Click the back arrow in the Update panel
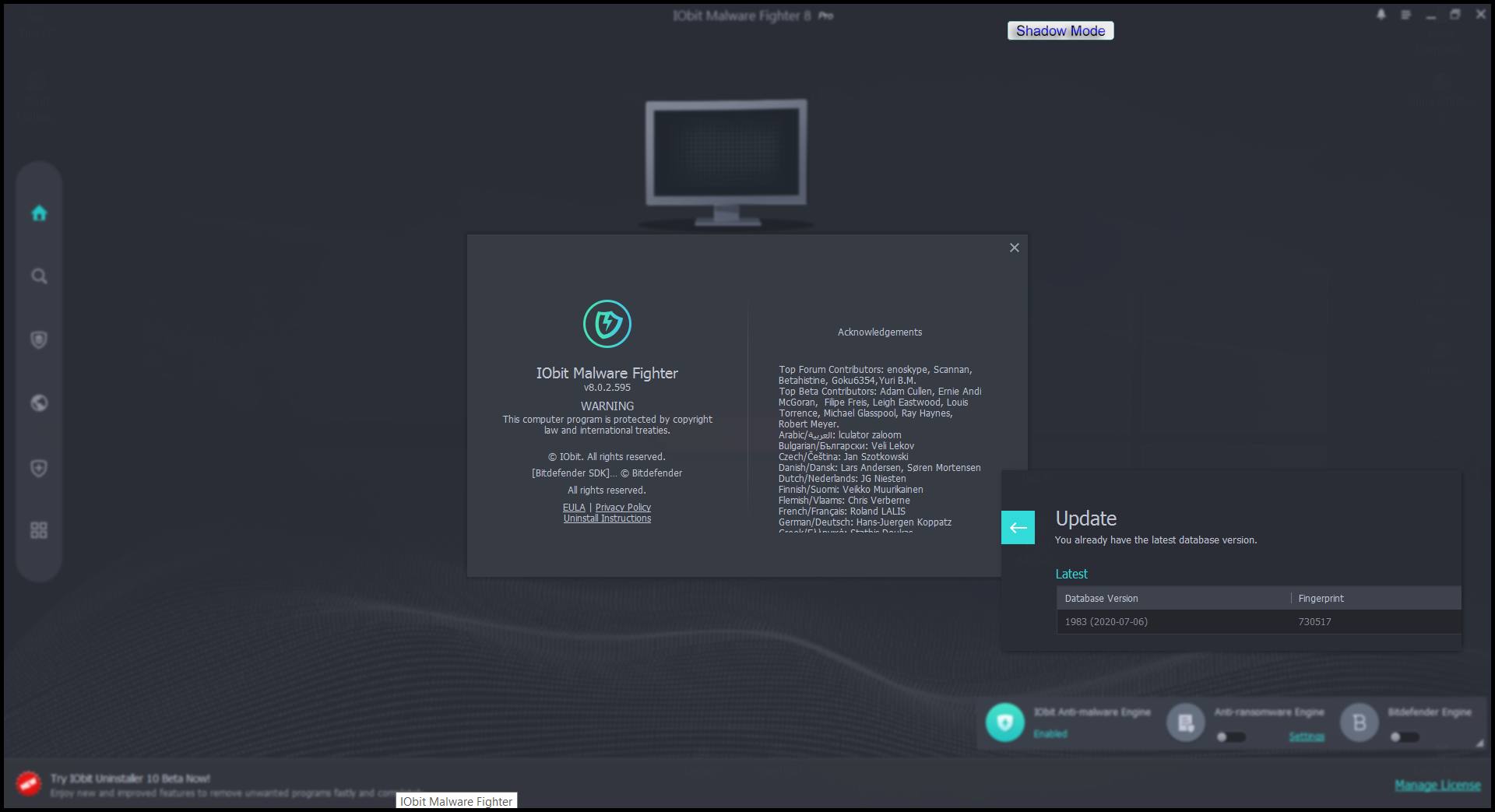Screen dimensions: 1495x812 pyautogui.click(x=1018, y=527)
